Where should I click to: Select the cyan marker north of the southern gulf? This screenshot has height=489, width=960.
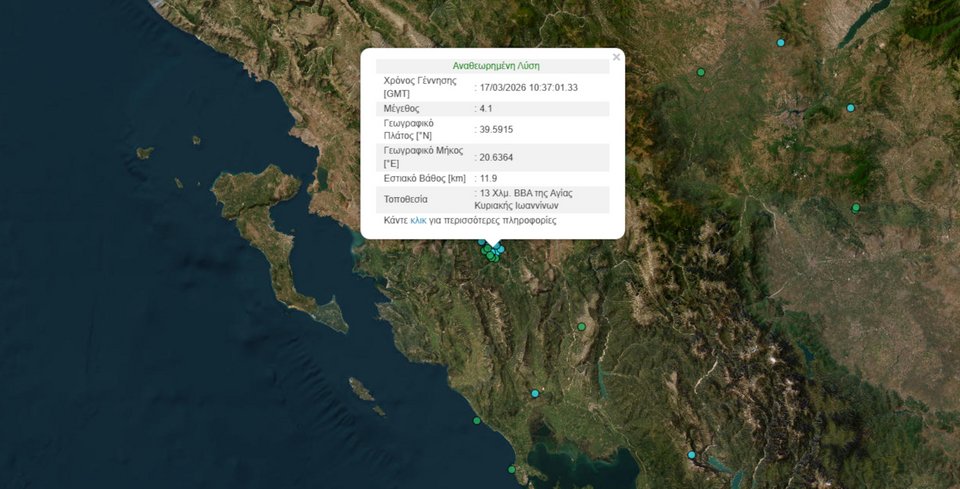coord(535,394)
